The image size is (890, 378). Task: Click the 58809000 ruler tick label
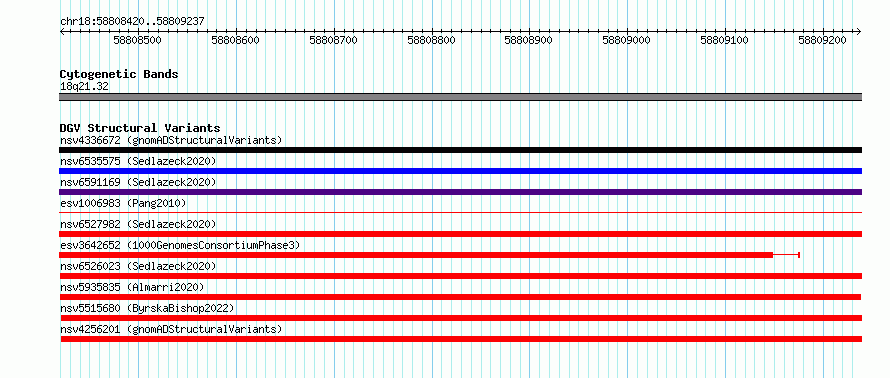tap(627, 40)
